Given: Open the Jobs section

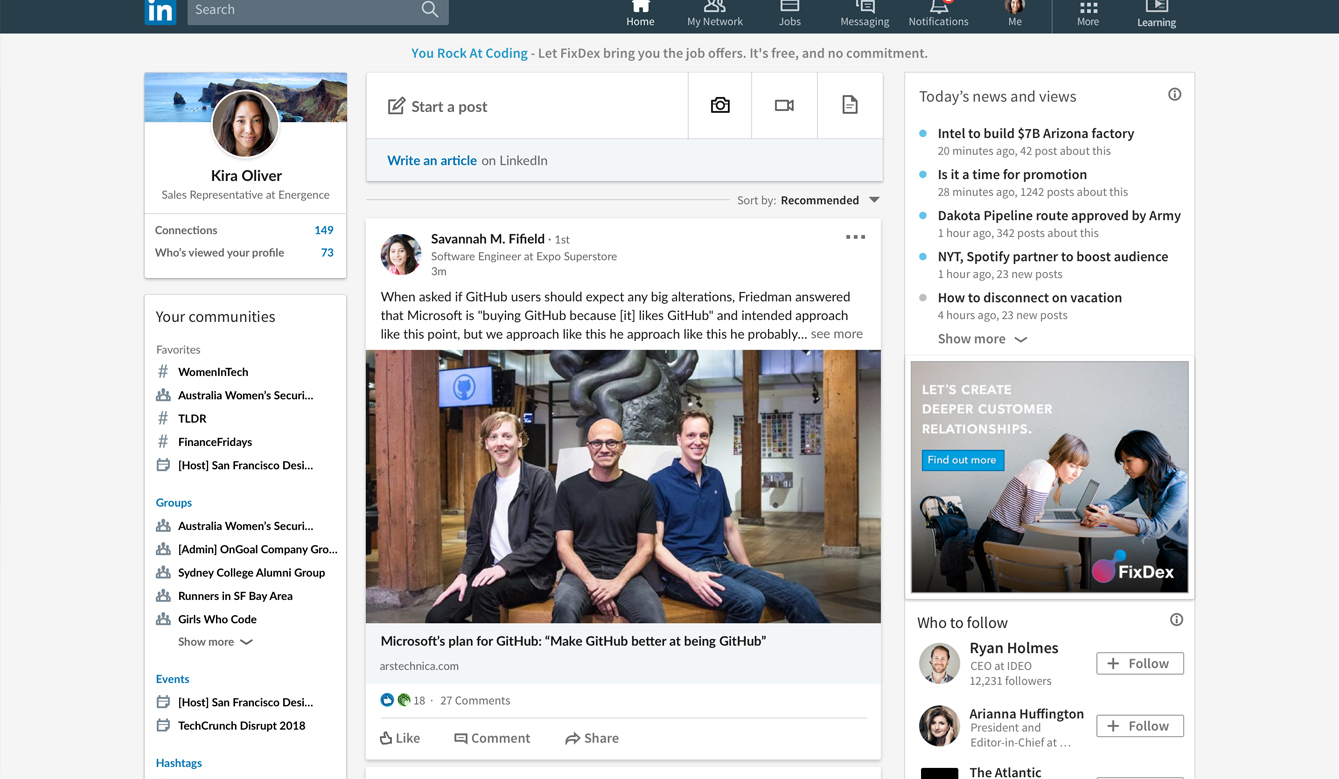Looking at the screenshot, I should (790, 14).
